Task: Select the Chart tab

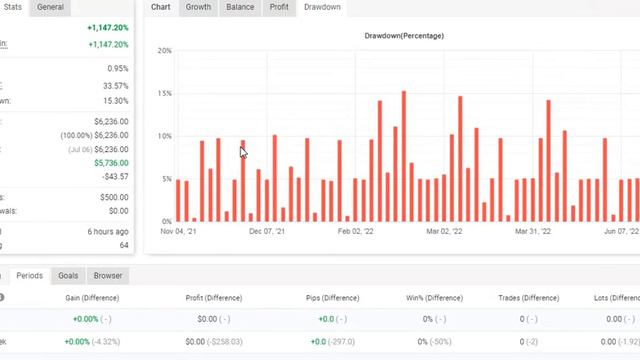Action: 160,7
